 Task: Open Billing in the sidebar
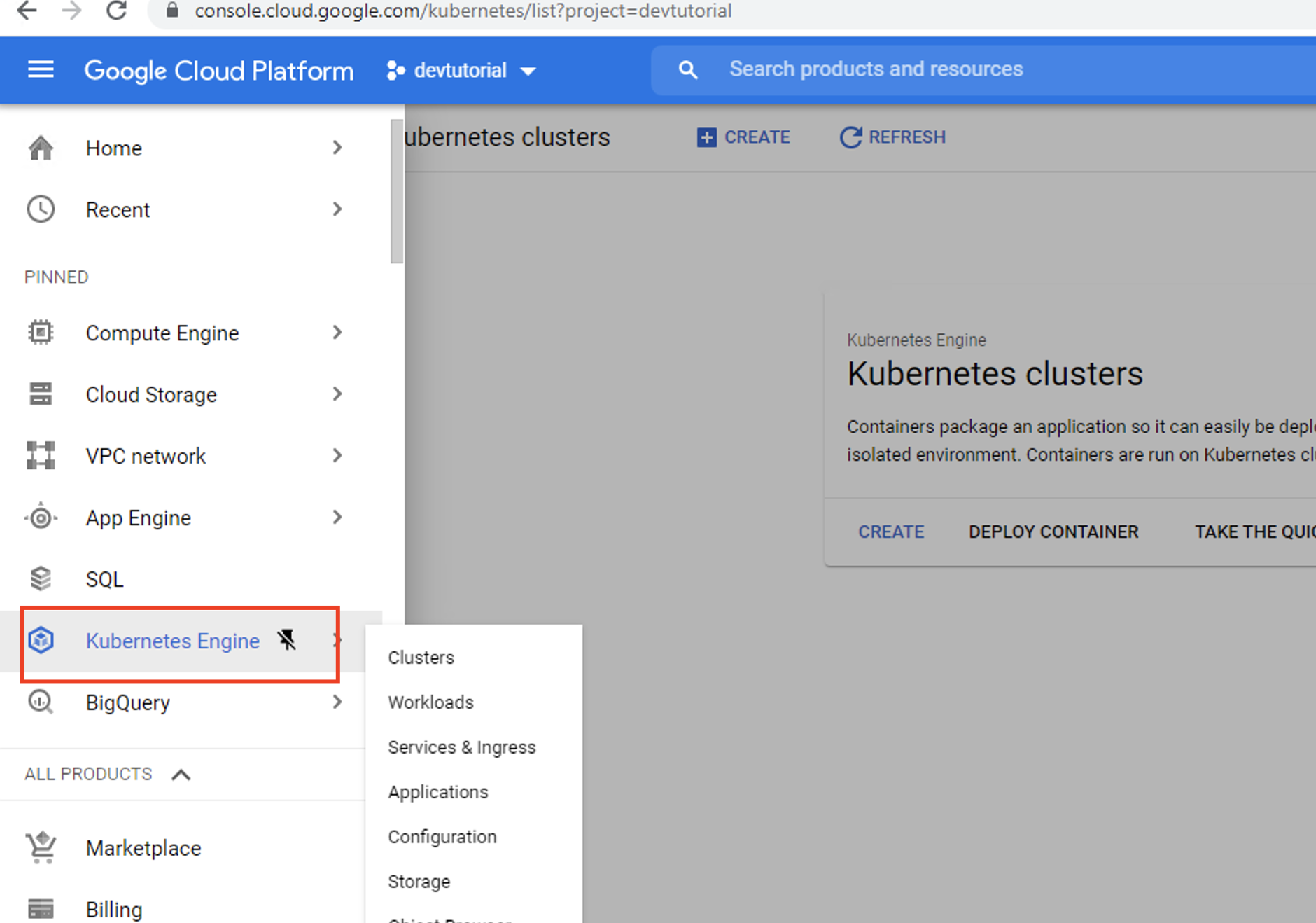(x=114, y=909)
